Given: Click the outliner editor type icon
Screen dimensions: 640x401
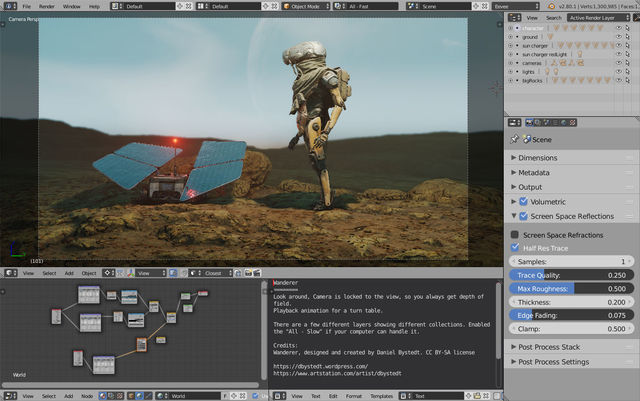Looking at the screenshot, I should coord(513,17).
